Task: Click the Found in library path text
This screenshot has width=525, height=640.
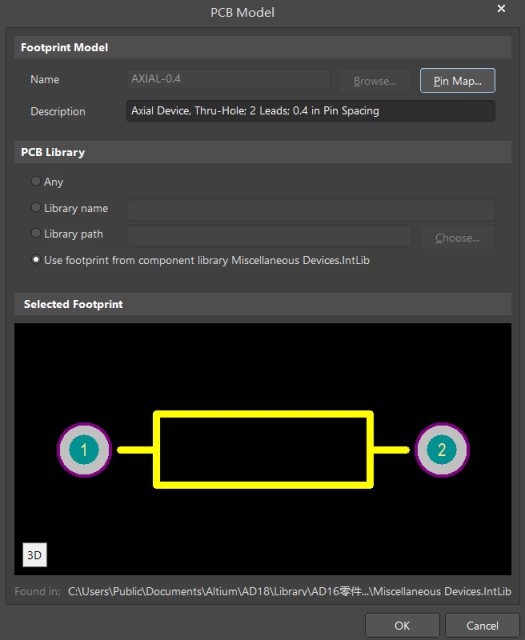Action: (289, 591)
